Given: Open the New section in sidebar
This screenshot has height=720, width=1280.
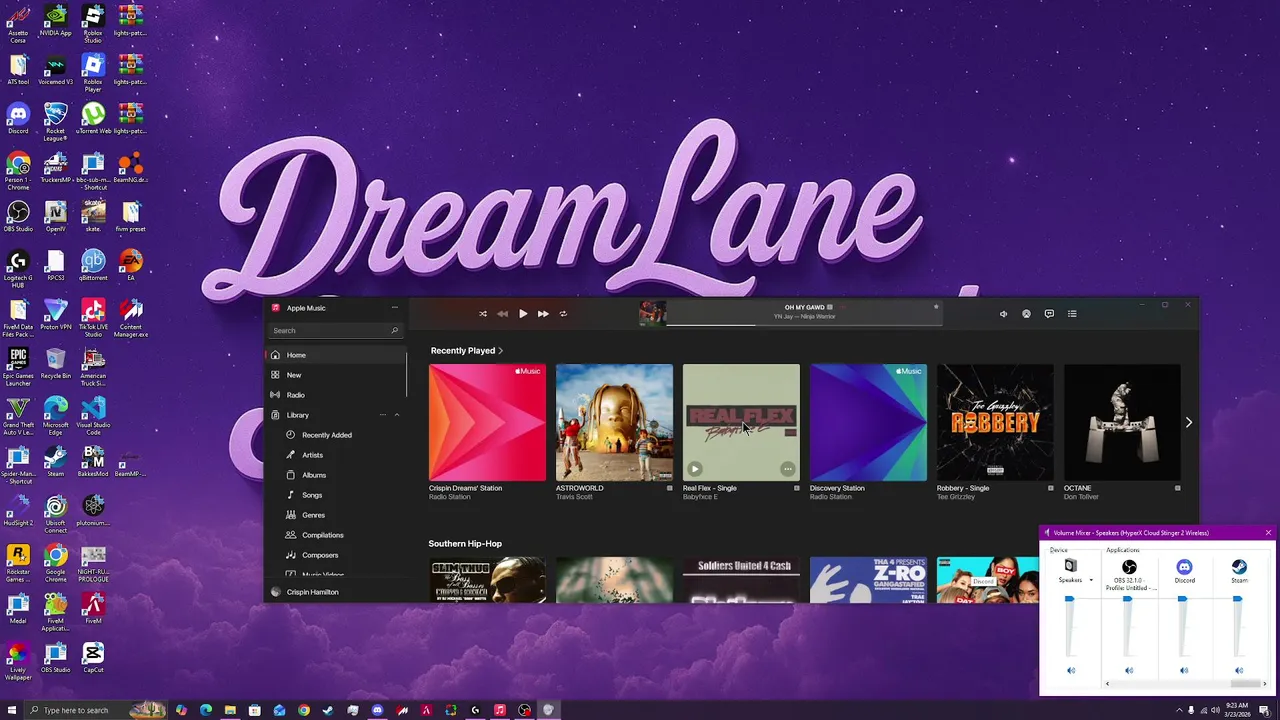Looking at the screenshot, I should (x=336, y=375).
